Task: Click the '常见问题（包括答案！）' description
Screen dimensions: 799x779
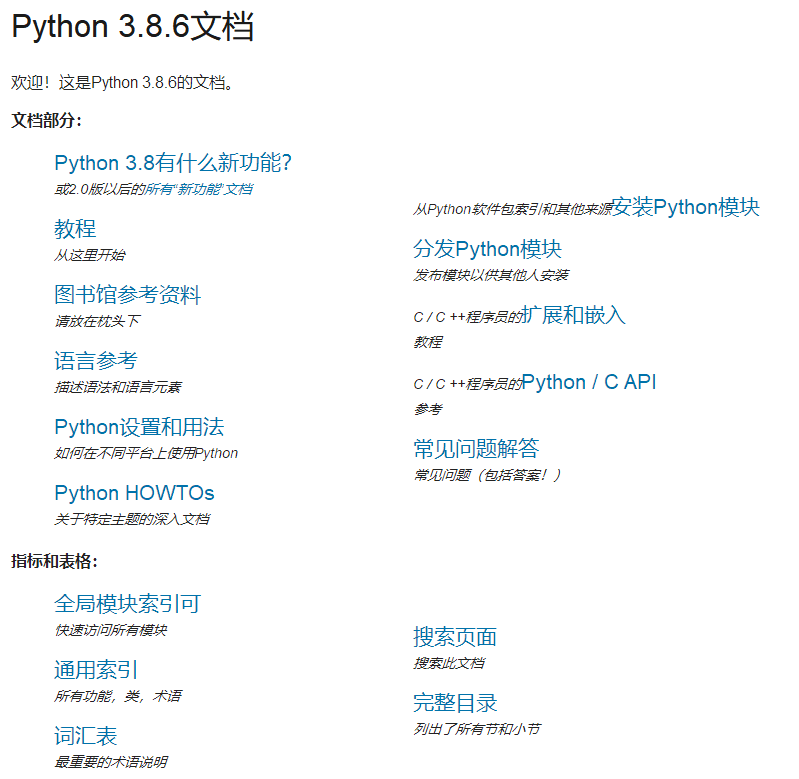Action: pos(487,475)
